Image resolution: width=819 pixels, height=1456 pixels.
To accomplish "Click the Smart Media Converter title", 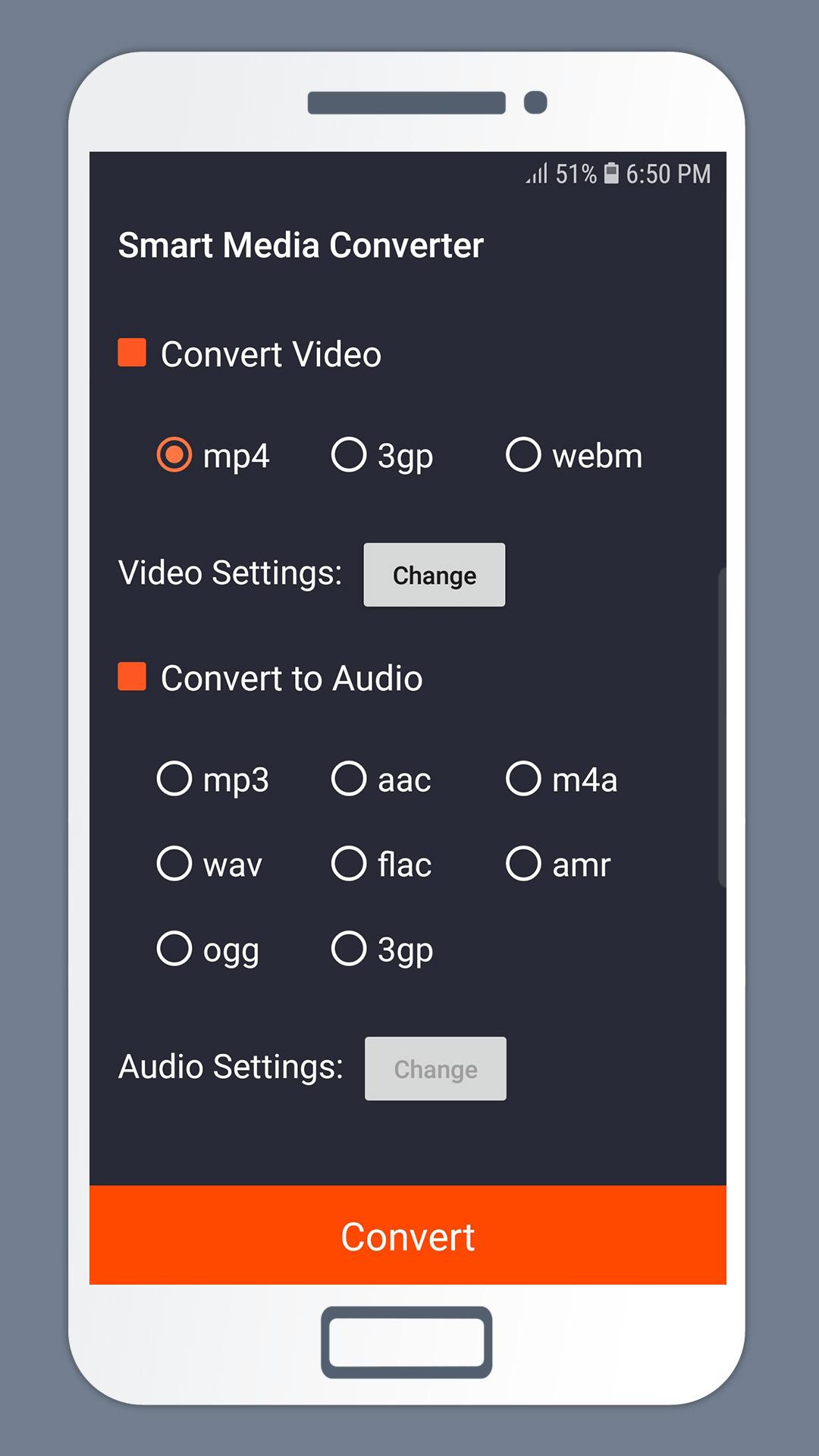I will coord(301,246).
